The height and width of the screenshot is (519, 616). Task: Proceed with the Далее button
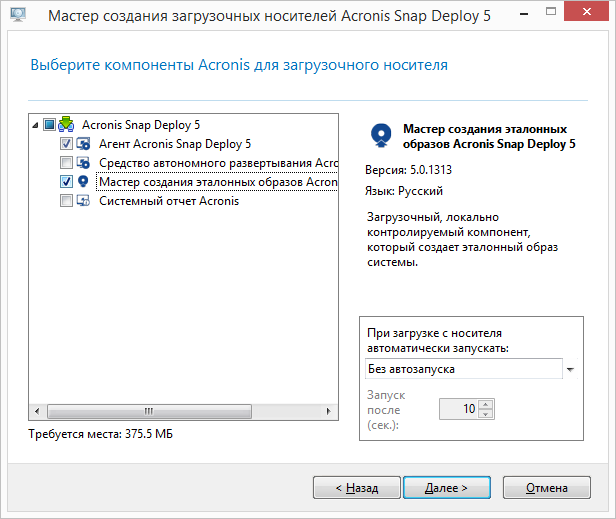pyautogui.click(x=447, y=488)
